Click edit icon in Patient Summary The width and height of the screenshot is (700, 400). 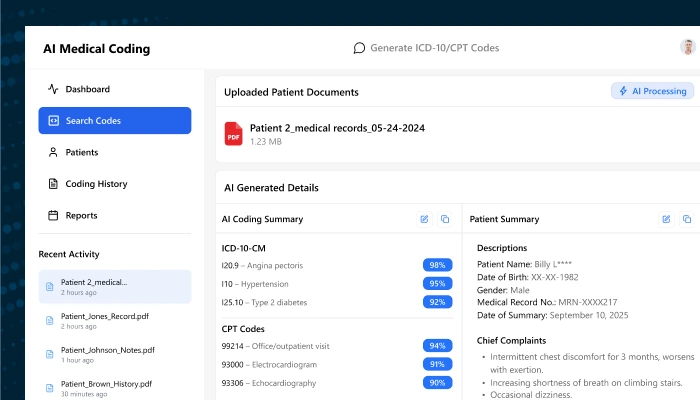666,219
